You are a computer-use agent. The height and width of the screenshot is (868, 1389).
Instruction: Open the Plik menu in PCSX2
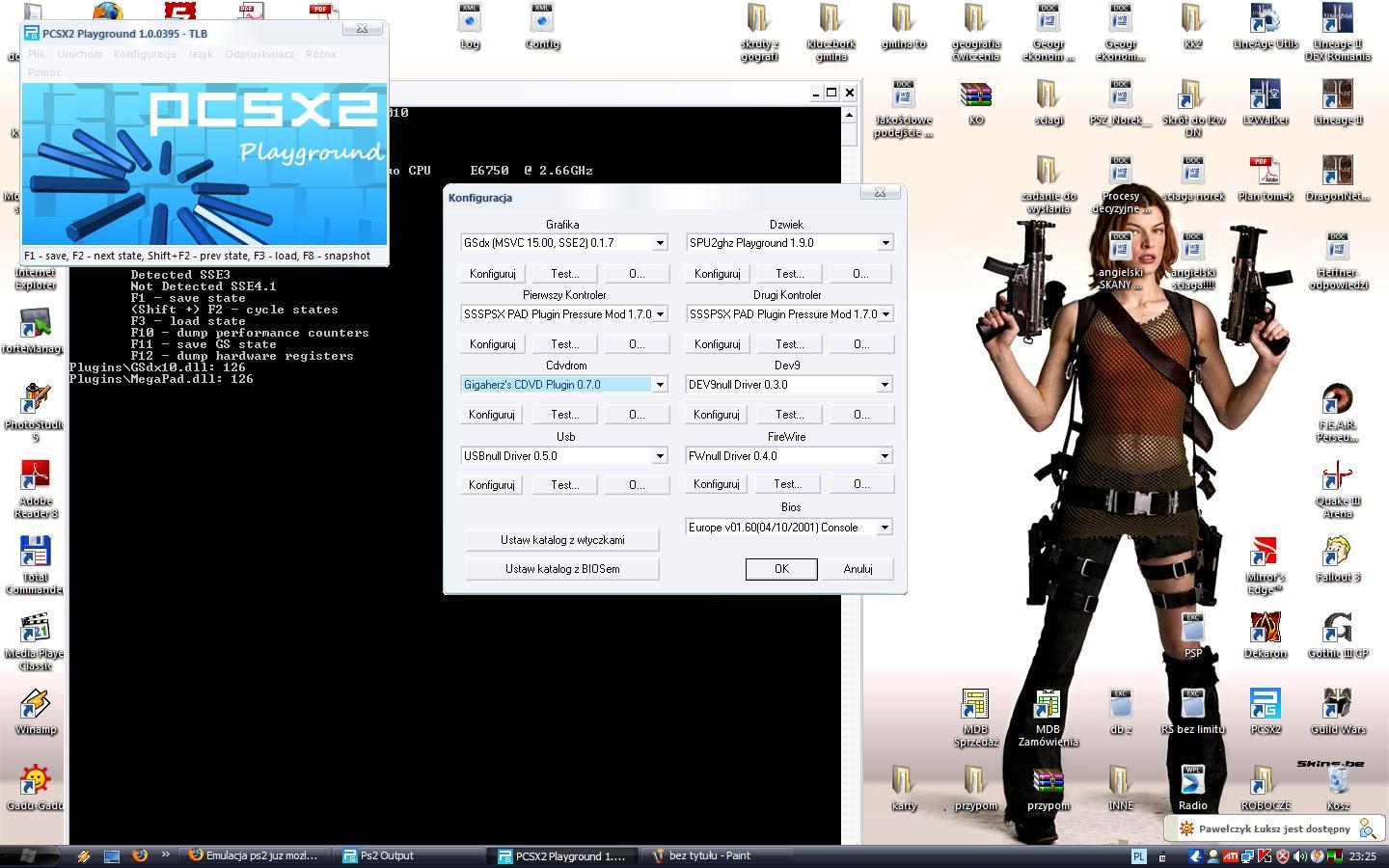[37, 54]
